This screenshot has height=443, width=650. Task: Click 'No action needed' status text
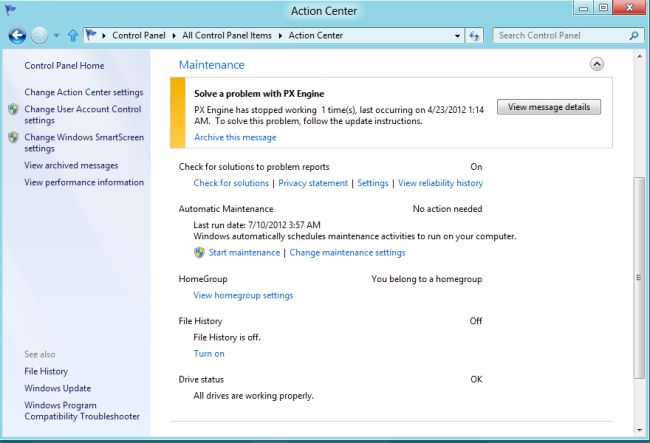pos(447,209)
